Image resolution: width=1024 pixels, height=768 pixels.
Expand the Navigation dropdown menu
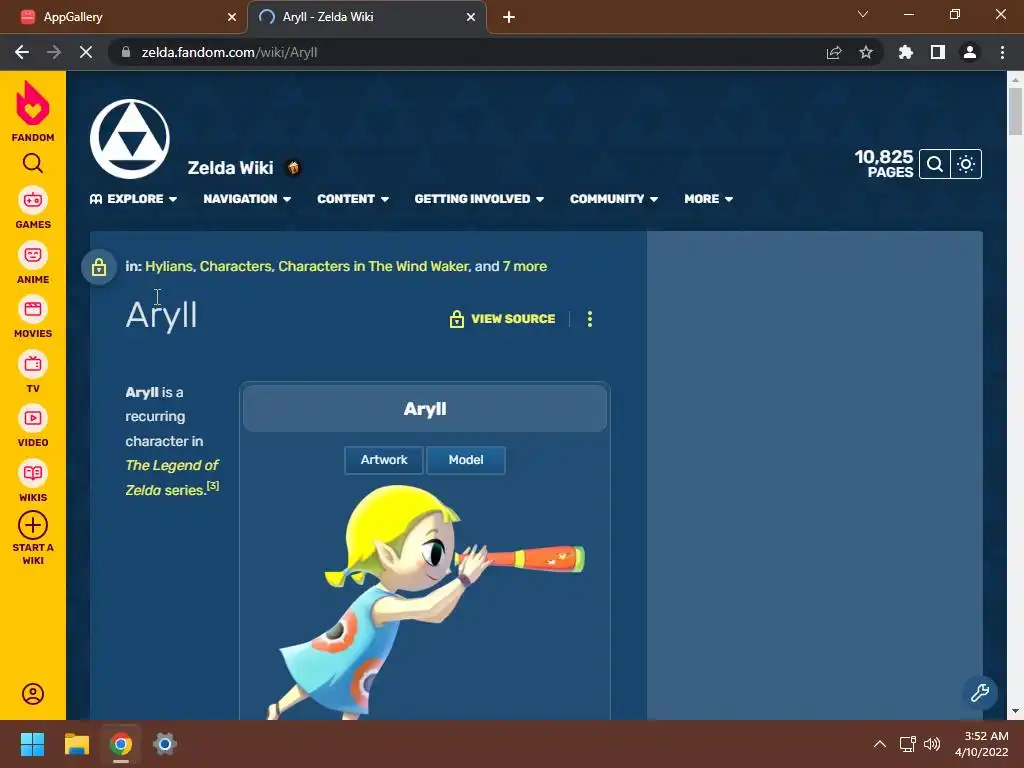(247, 199)
